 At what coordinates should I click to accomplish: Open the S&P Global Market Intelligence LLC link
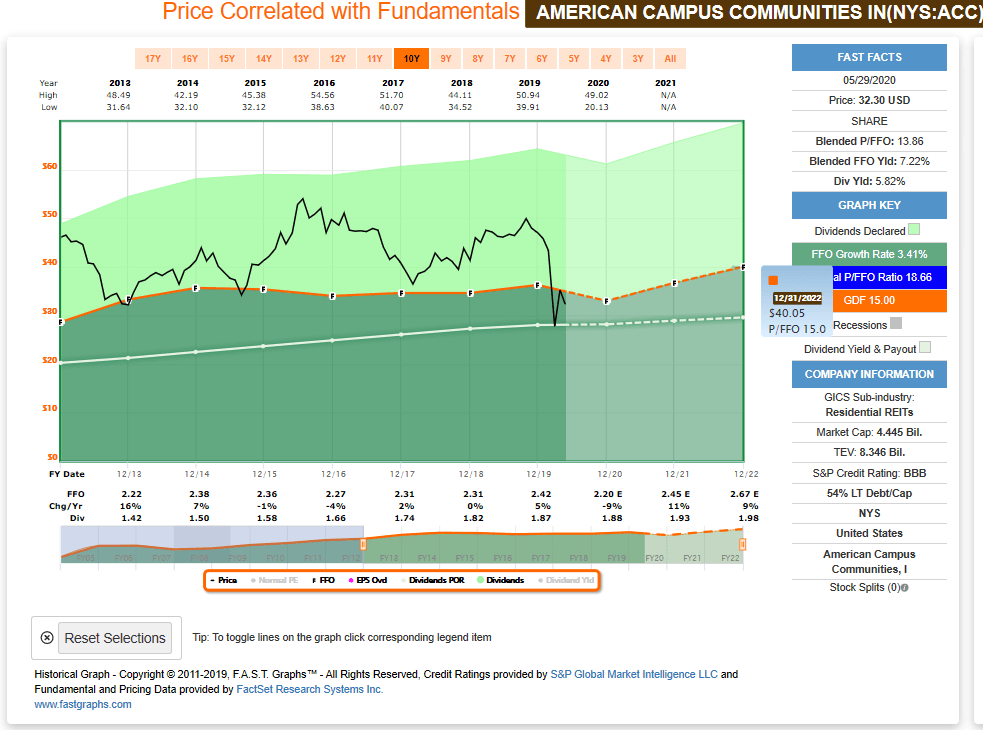[634, 674]
